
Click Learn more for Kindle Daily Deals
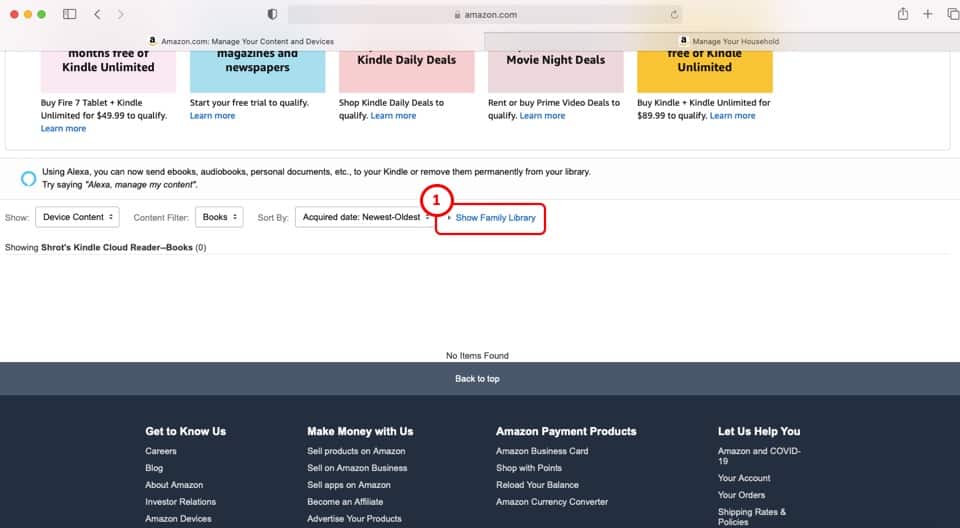click(x=393, y=116)
